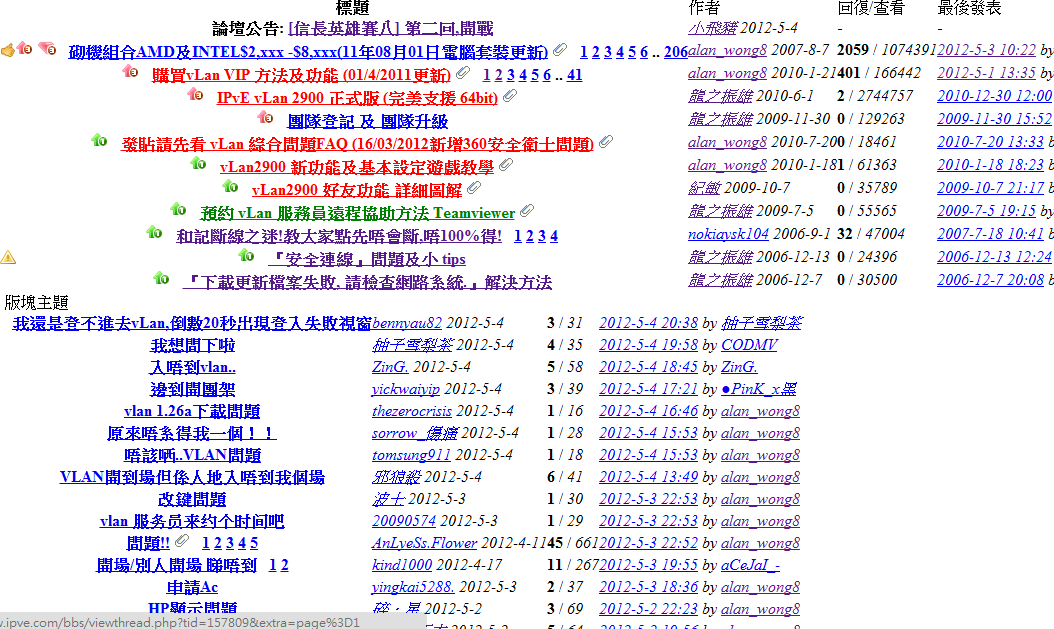Jump to page 41 of 購買vLan VIP thread

[x=574, y=75]
